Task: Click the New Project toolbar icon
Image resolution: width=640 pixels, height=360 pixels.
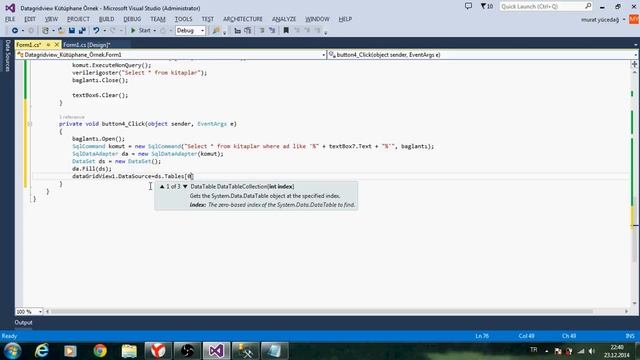Action: click(x=45, y=31)
